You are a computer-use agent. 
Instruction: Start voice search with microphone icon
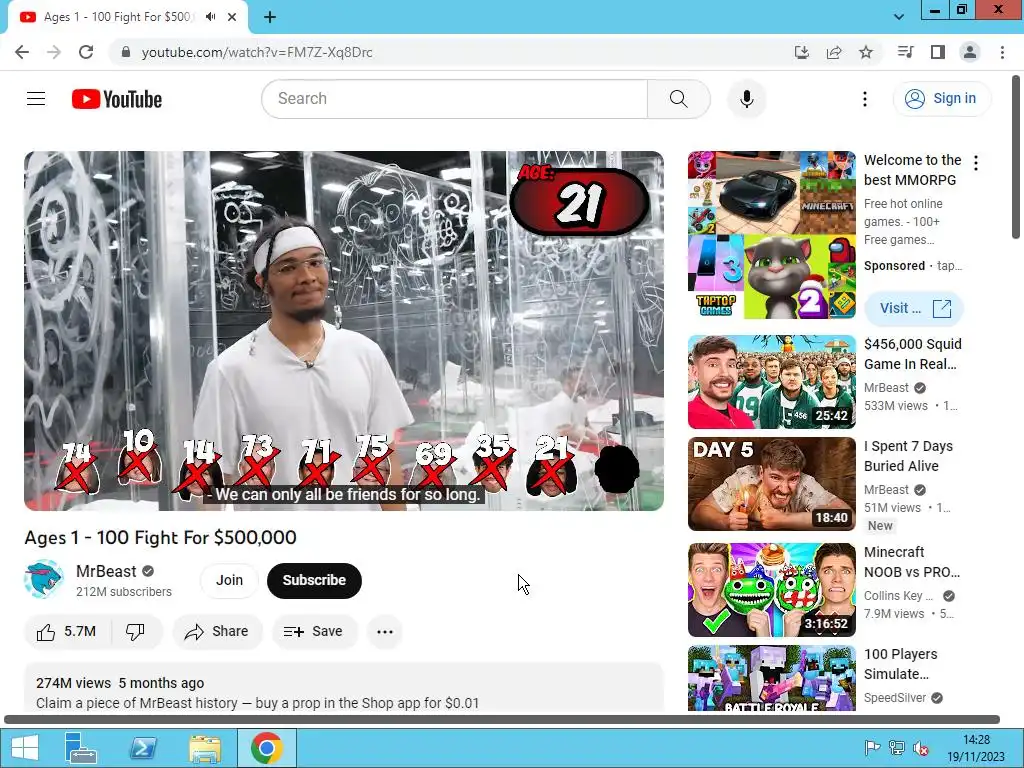click(746, 99)
